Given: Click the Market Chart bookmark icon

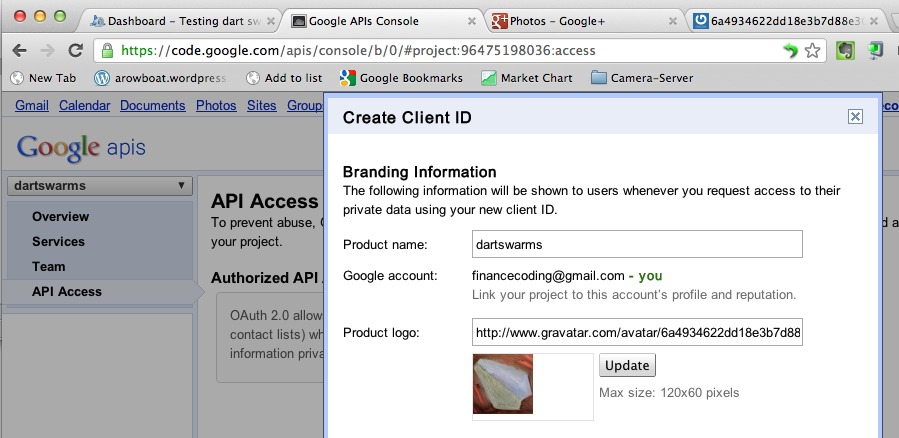Looking at the screenshot, I should pyautogui.click(x=488, y=78).
